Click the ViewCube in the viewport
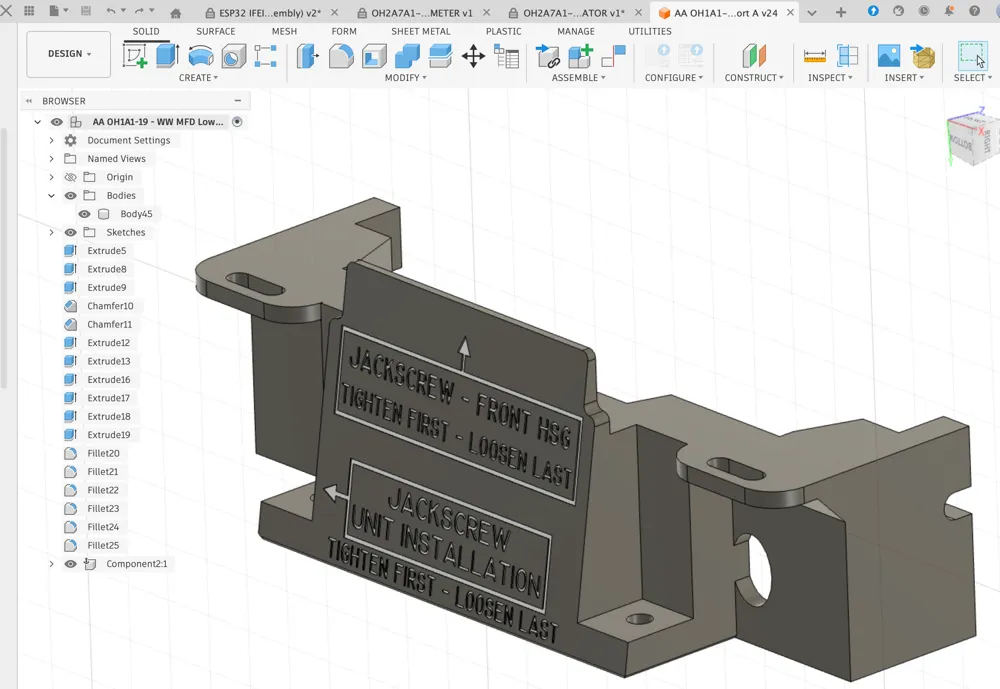Screen dimensions: 1000x689 (972, 137)
